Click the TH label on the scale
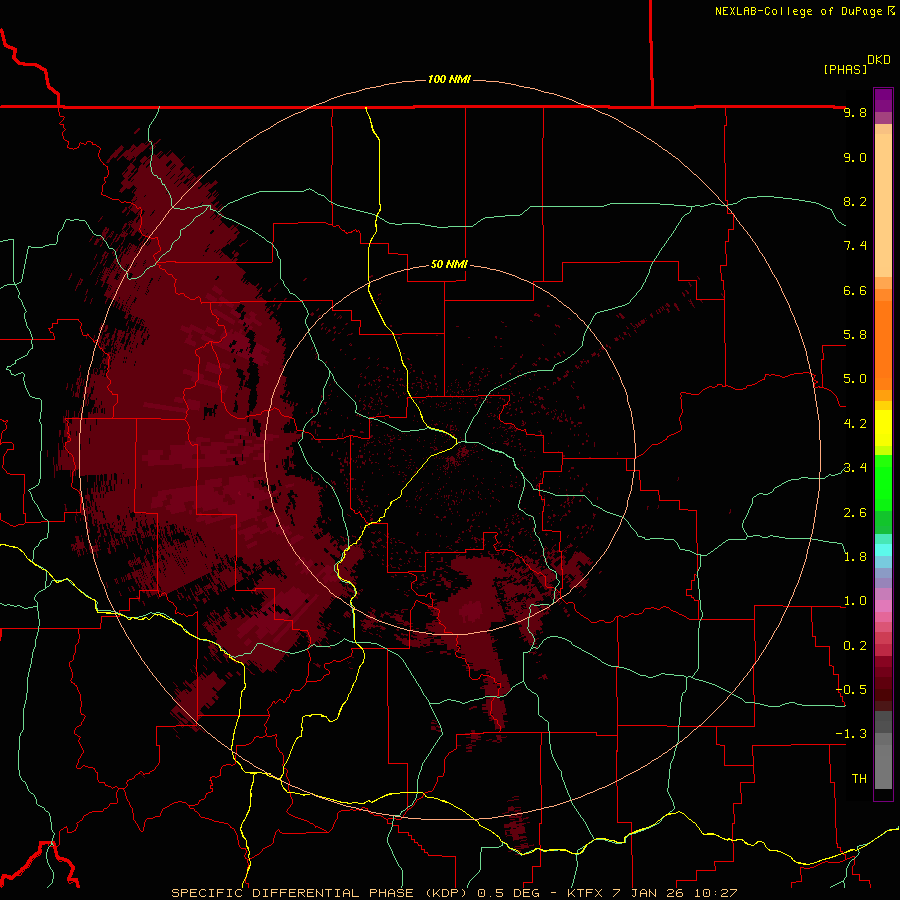The image size is (900, 900). (x=859, y=779)
